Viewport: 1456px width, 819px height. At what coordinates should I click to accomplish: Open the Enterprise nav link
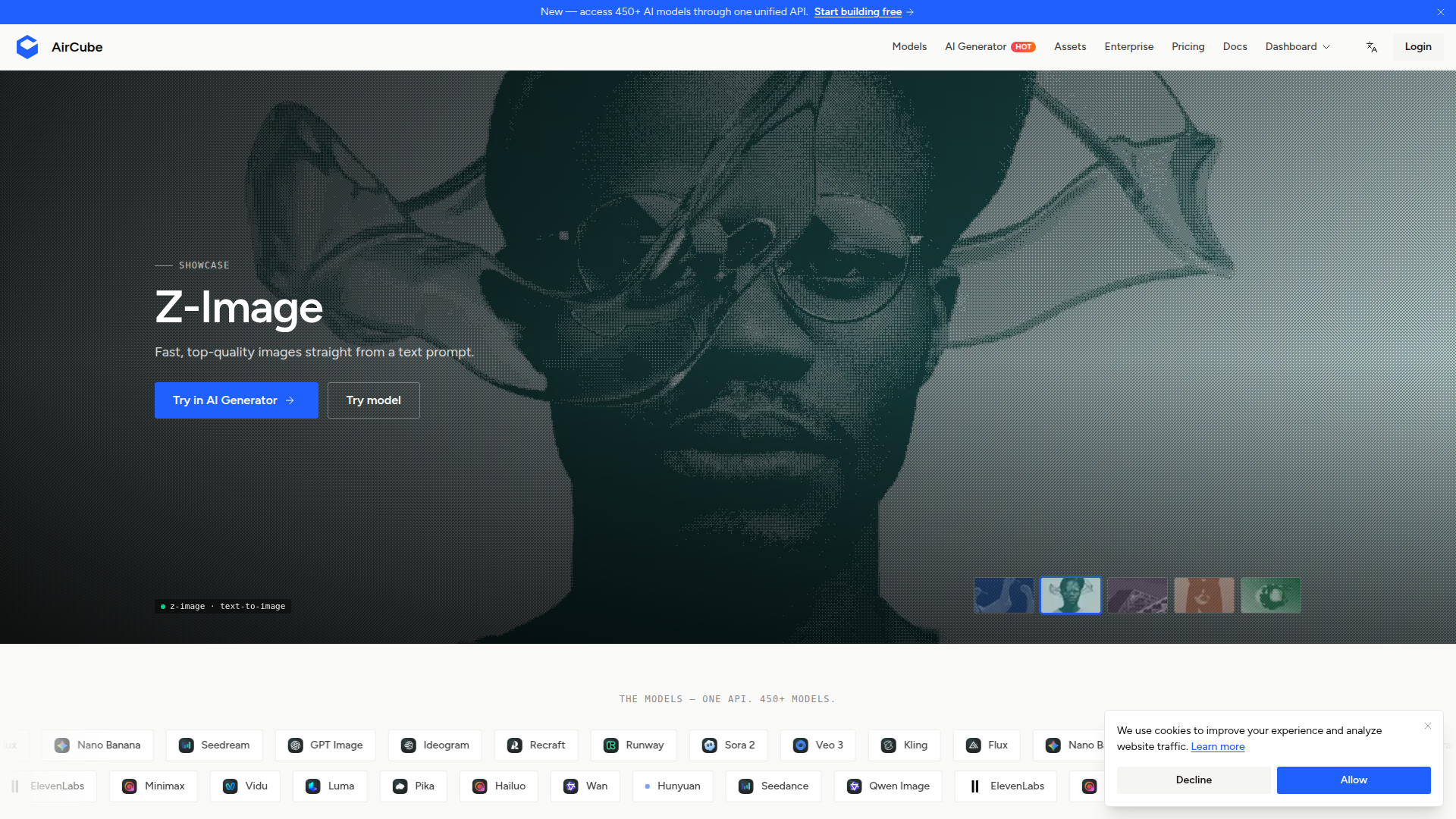pyautogui.click(x=1128, y=47)
